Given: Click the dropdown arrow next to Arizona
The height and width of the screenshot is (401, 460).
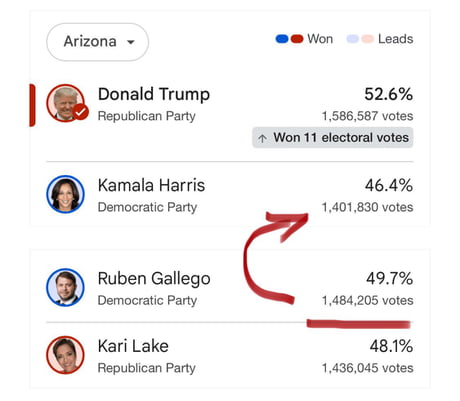Looking at the screenshot, I should 131,42.
